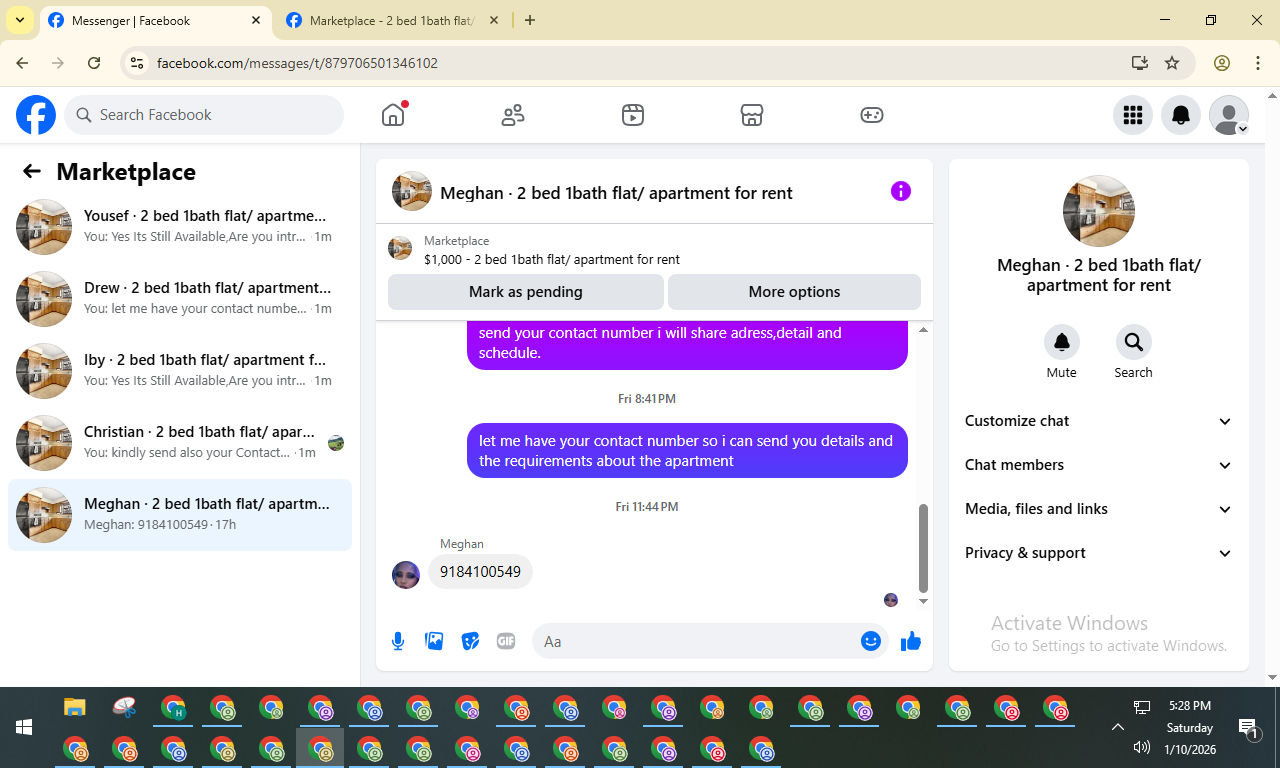Click message text 9184100549
The width and height of the screenshot is (1280, 768).
pyautogui.click(x=480, y=572)
